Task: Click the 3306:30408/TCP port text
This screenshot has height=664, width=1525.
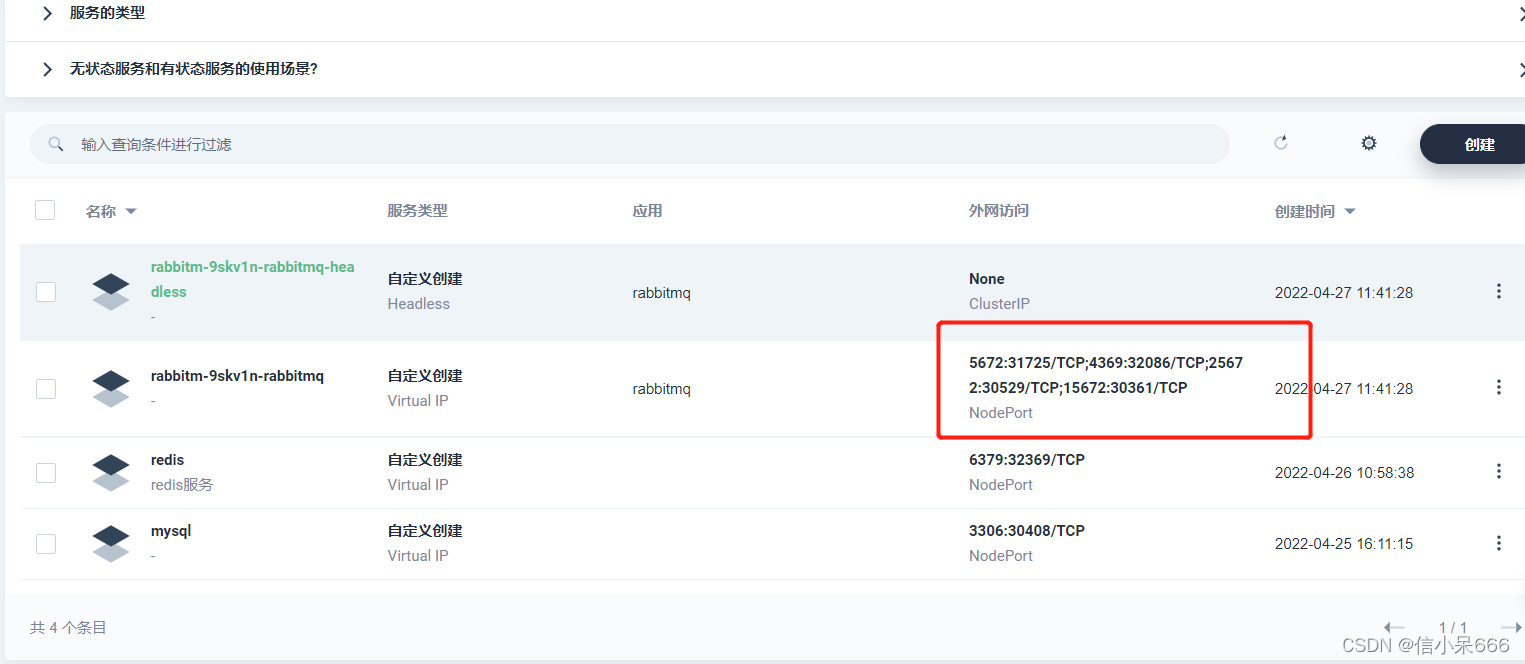Action: point(1027,531)
